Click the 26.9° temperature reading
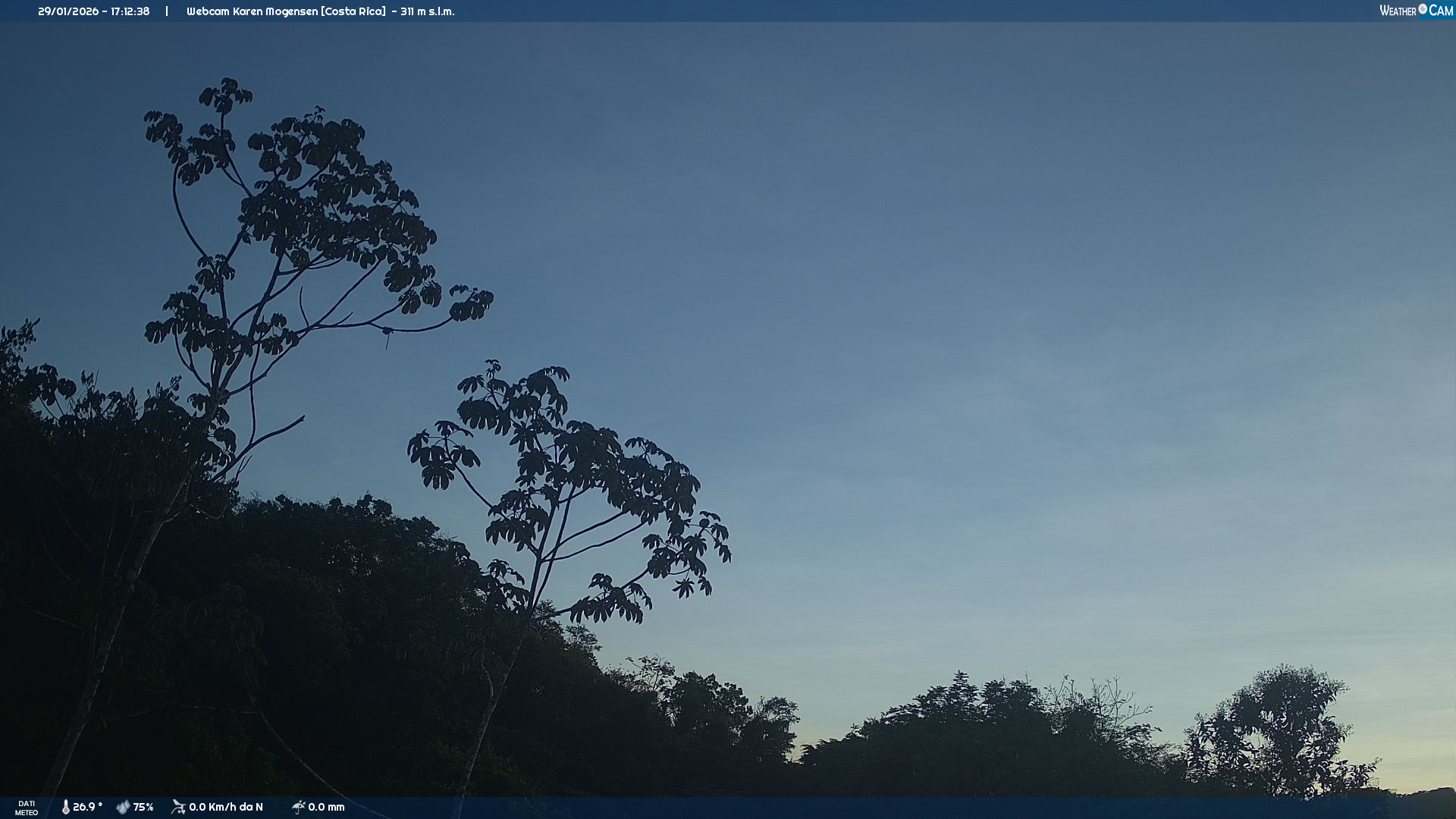This screenshot has height=819, width=1456. tap(87, 807)
